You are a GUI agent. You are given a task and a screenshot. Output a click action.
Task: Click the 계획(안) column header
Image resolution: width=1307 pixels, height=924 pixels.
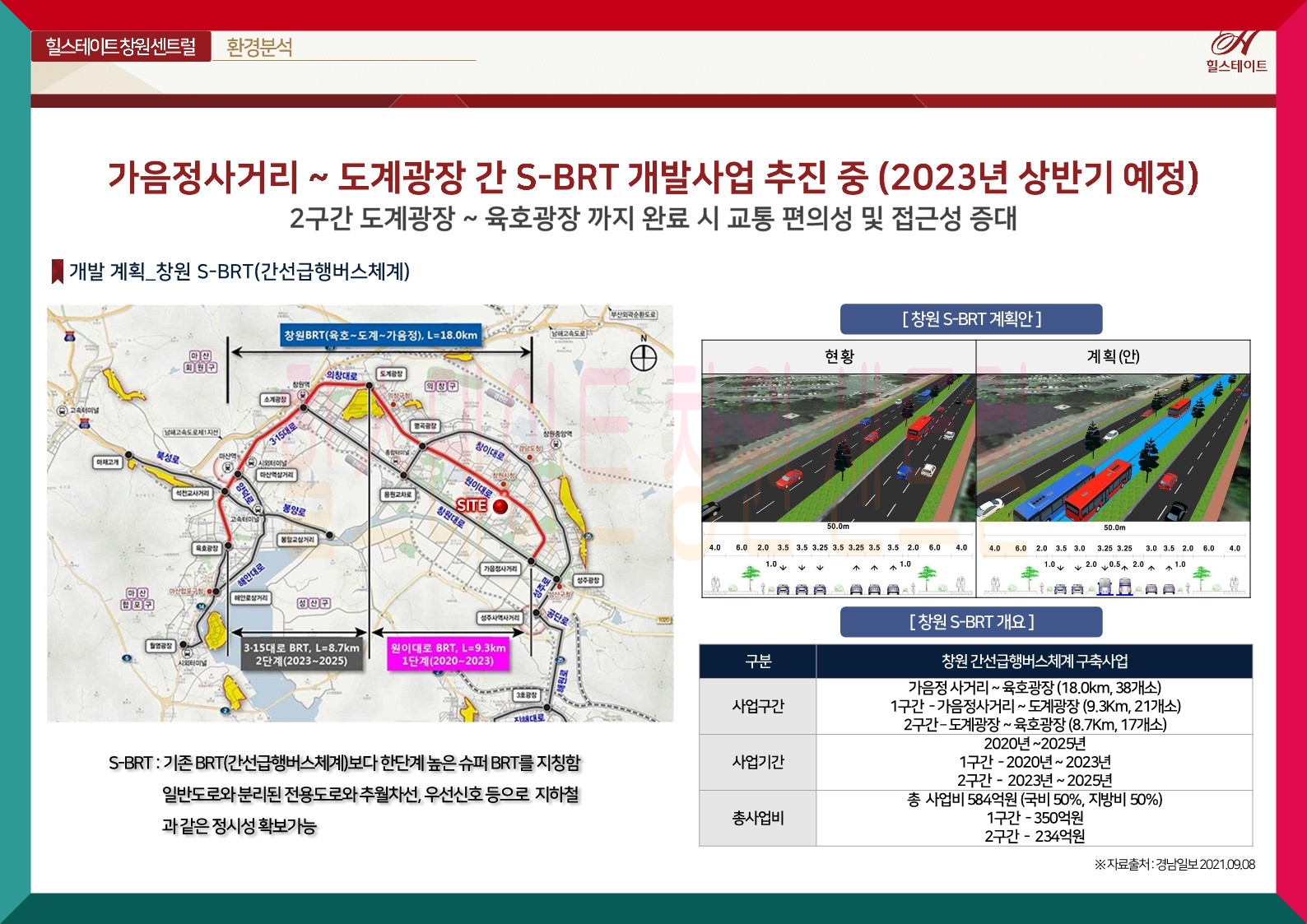tap(1114, 356)
